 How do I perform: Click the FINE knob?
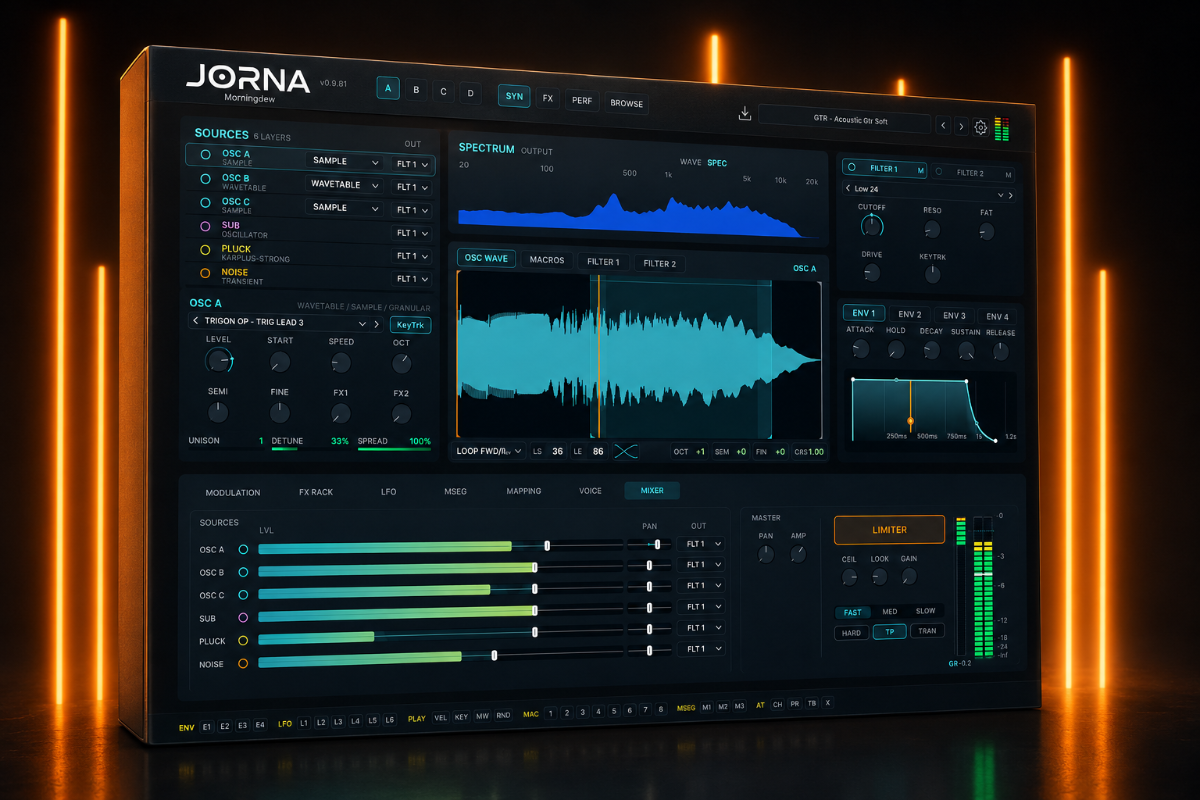pyautogui.click(x=280, y=412)
